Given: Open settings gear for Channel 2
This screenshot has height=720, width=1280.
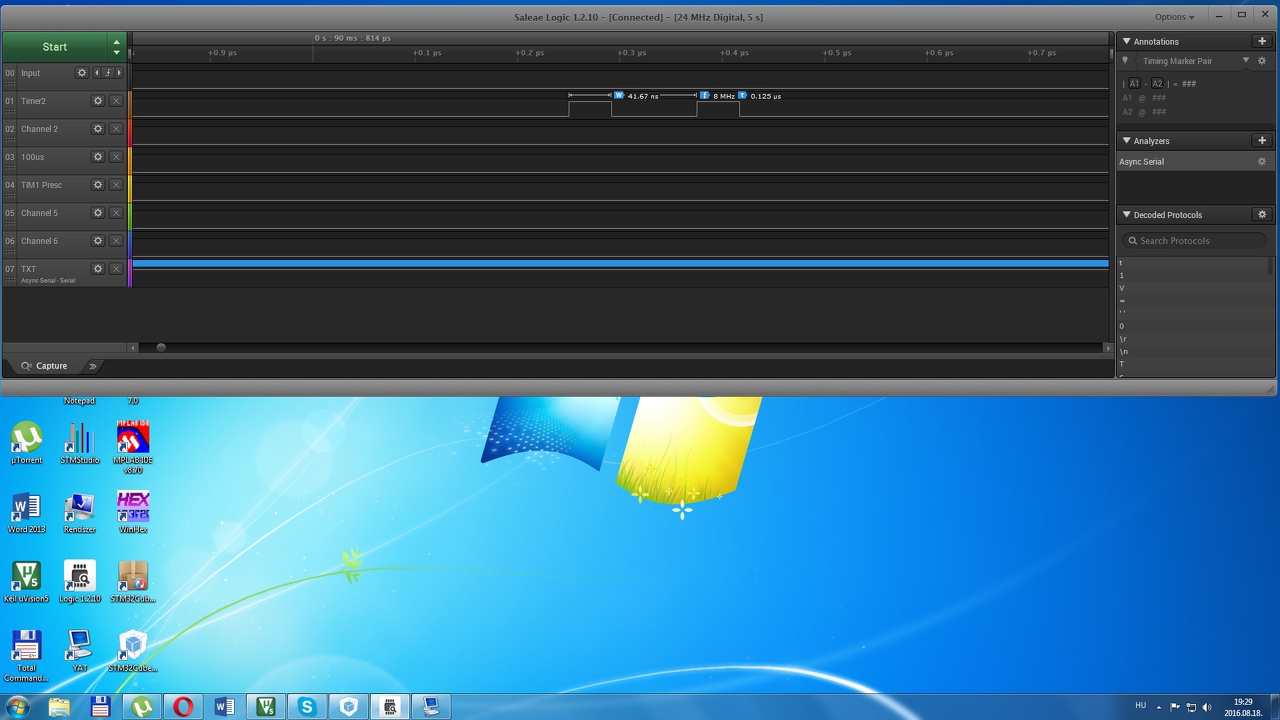Looking at the screenshot, I should pos(98,129).
